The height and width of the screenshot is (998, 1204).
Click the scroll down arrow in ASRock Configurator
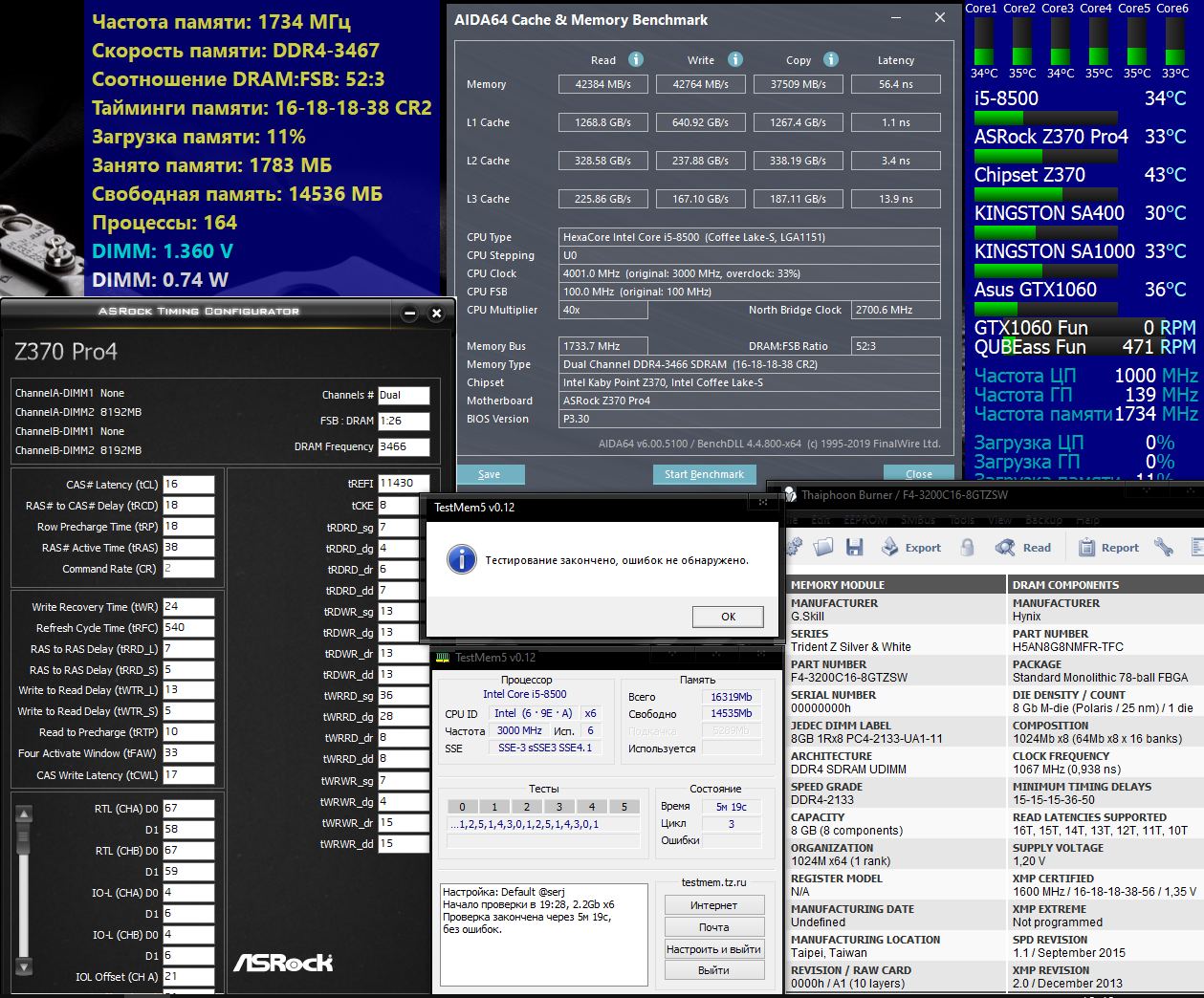25,966
